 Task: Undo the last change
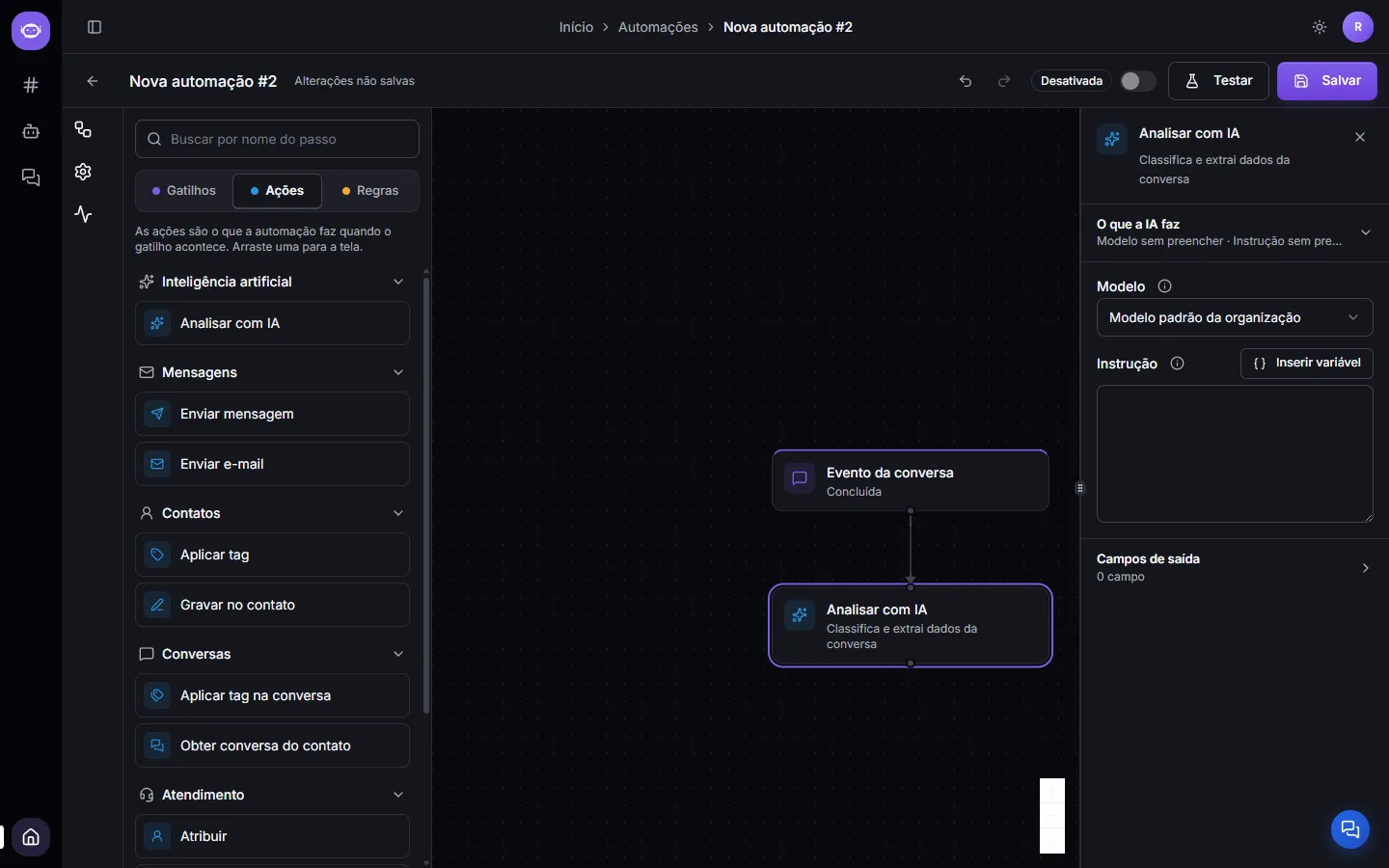point(966,81)
